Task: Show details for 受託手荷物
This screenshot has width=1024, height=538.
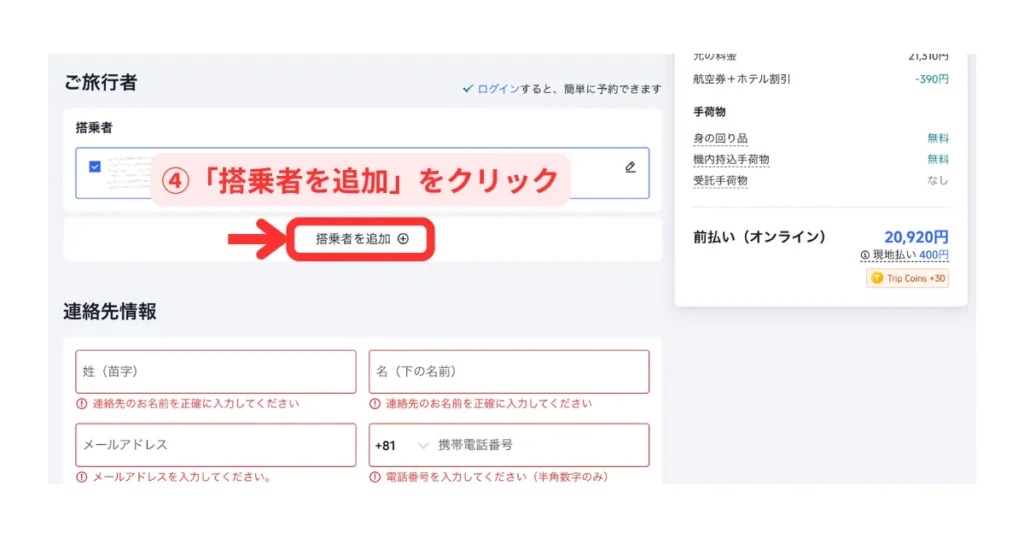Action: [720, 181]
